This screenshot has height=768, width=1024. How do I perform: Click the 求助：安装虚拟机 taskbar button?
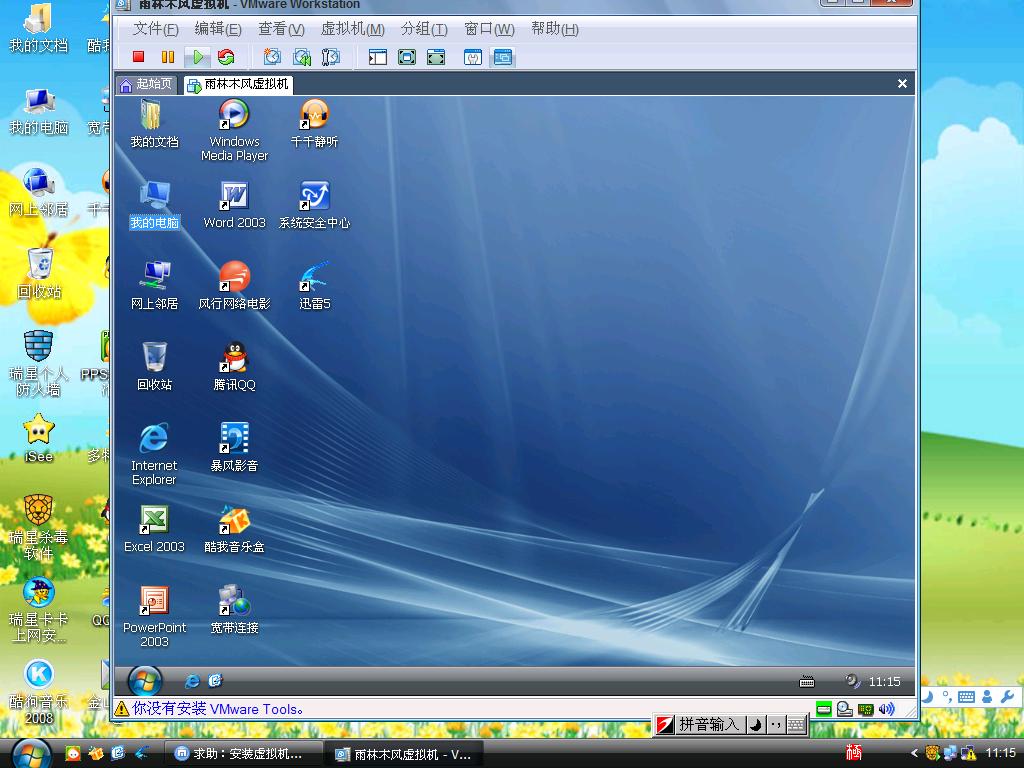tap(244, 753)
